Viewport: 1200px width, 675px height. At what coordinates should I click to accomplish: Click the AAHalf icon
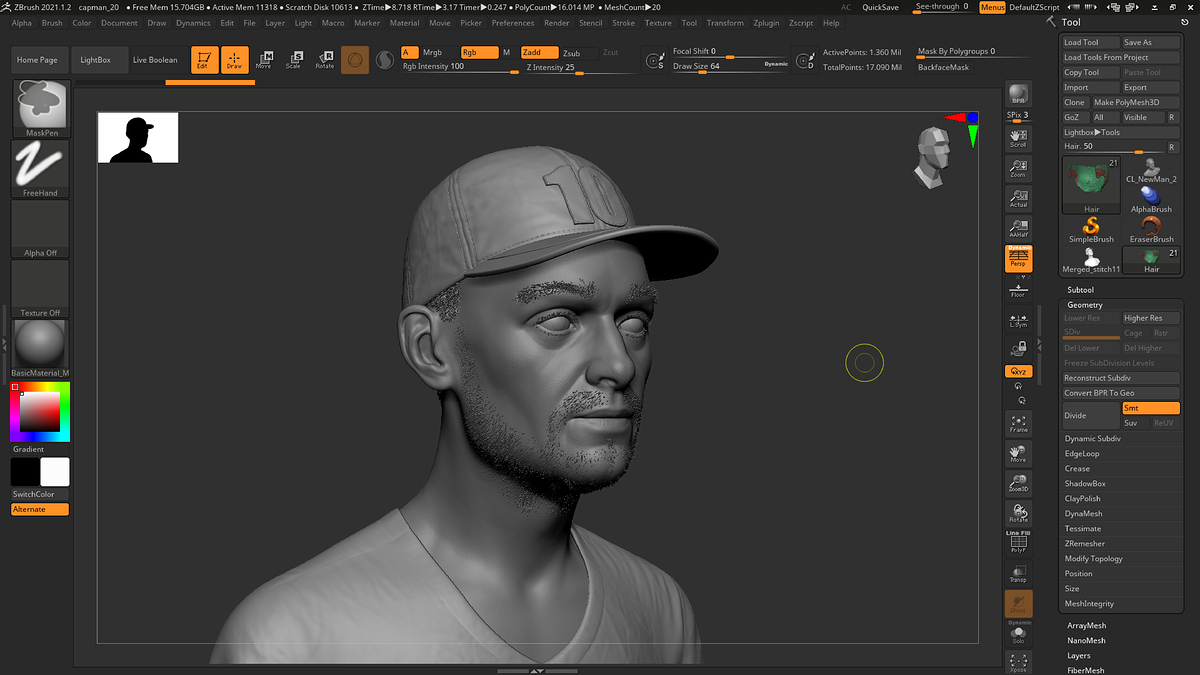coord(1018,229)
